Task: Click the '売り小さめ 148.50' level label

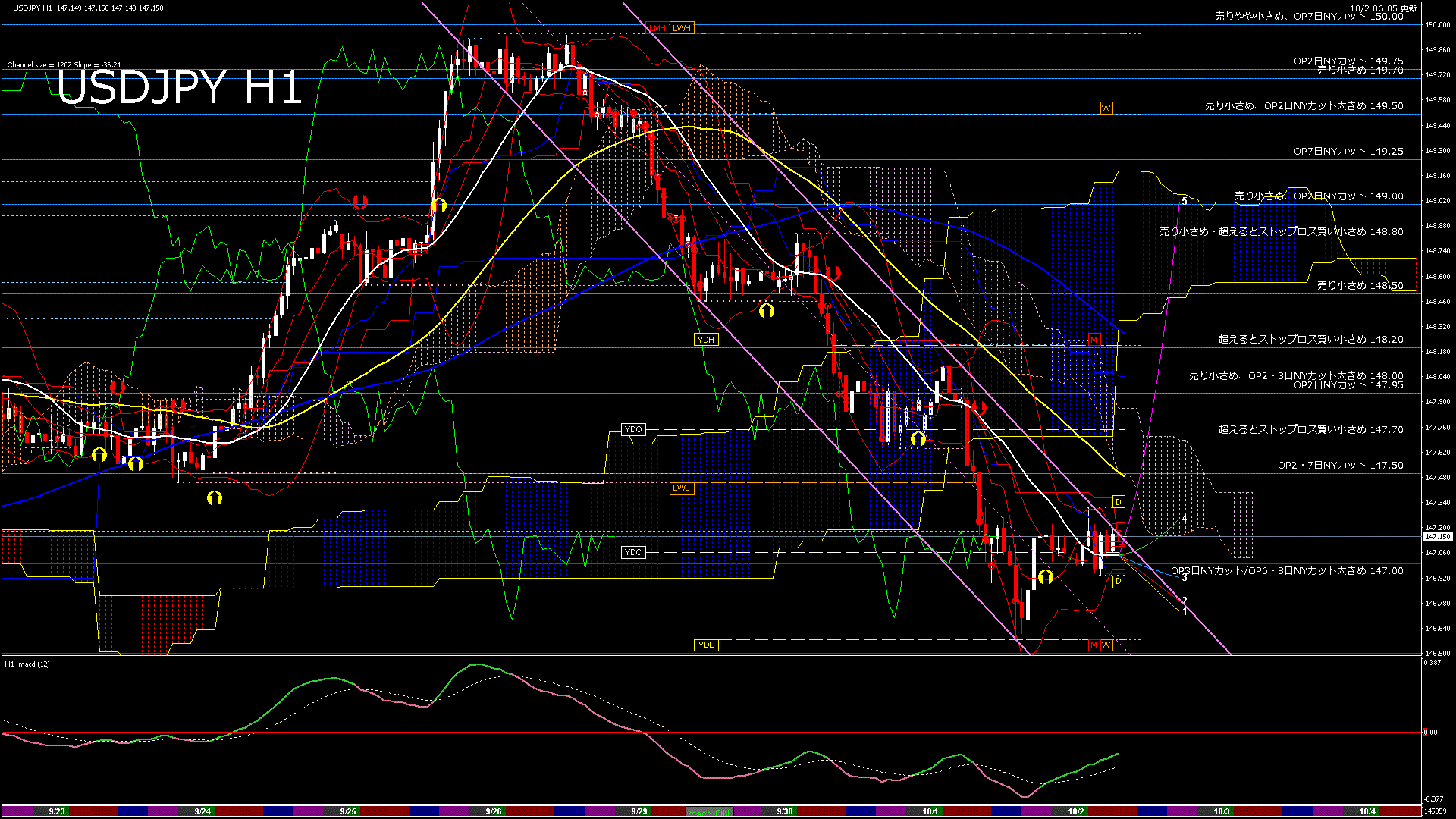Action: click(x=1360, y=286)
